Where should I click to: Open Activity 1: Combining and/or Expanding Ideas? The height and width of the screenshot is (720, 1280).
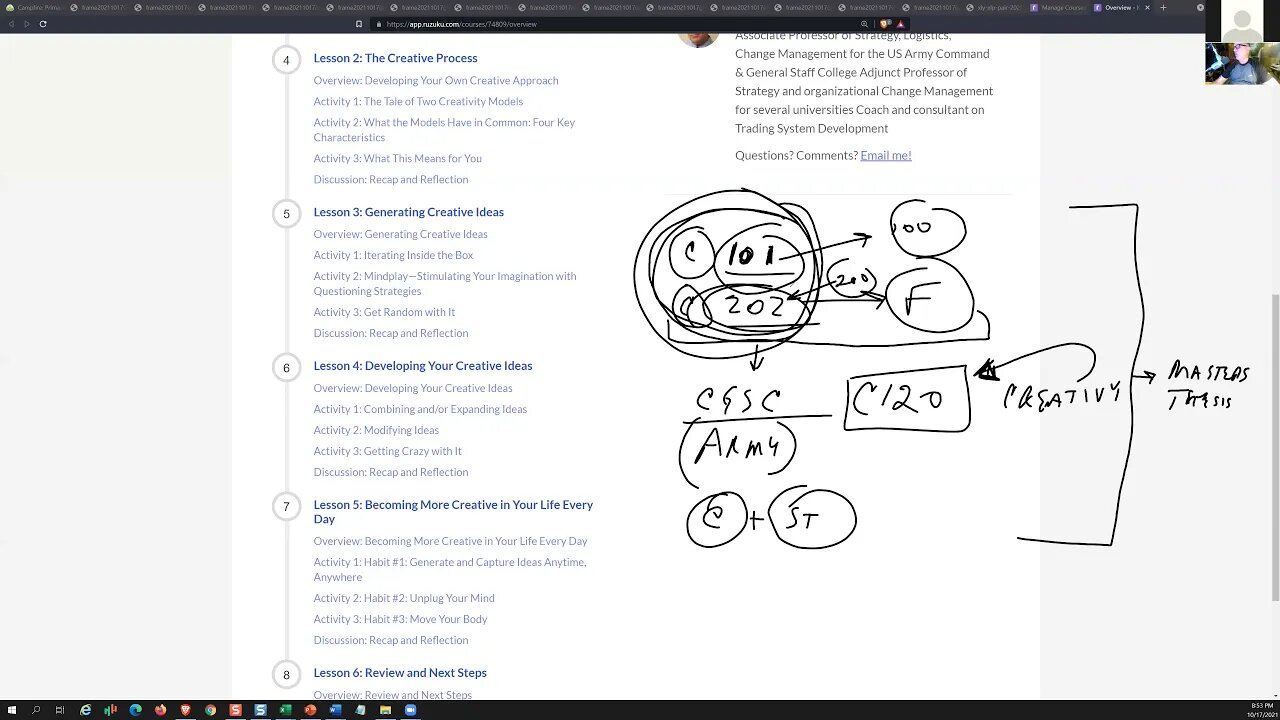tap(420, 409)
